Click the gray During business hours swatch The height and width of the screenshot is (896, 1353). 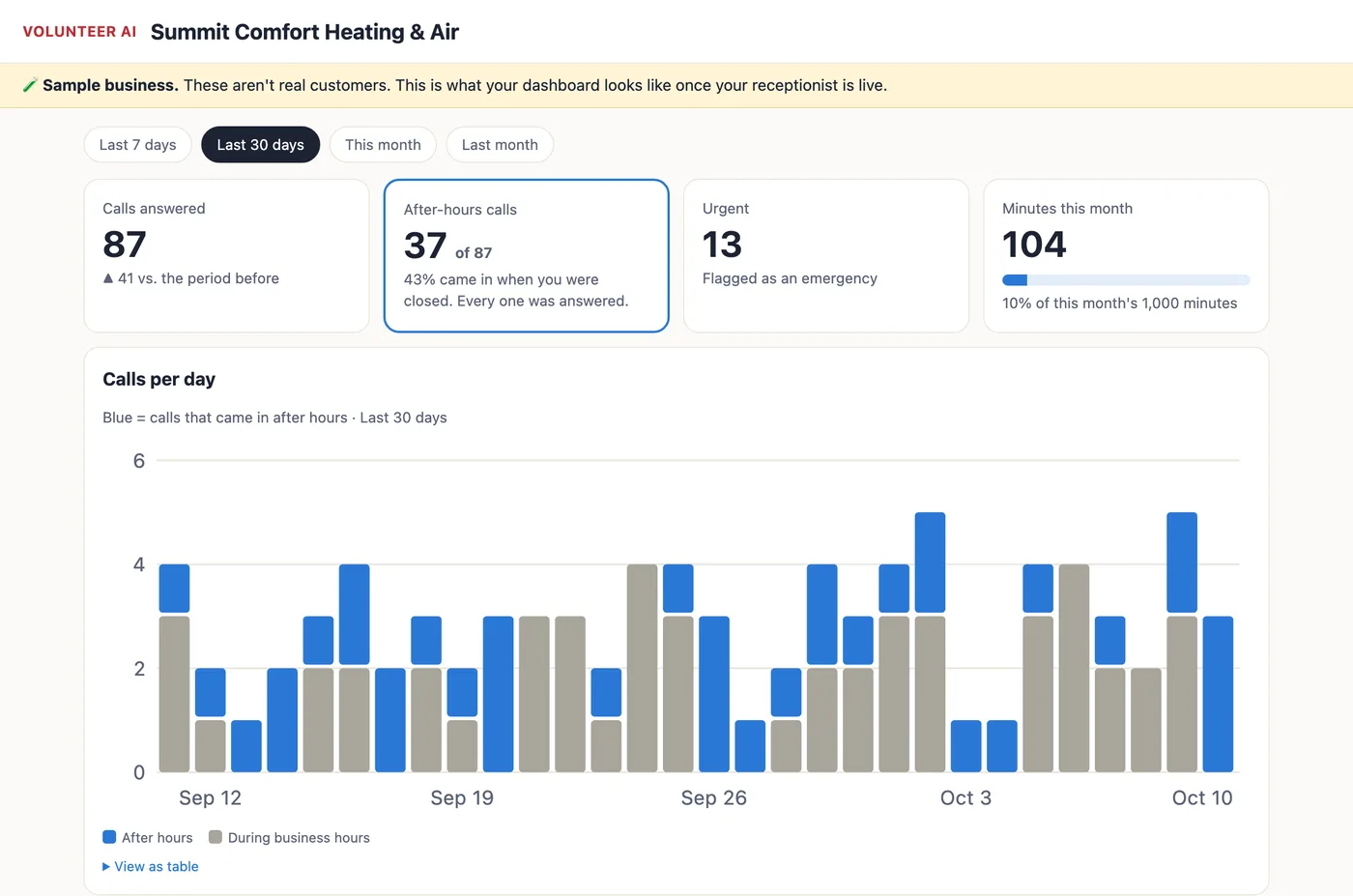click(216, 837)
